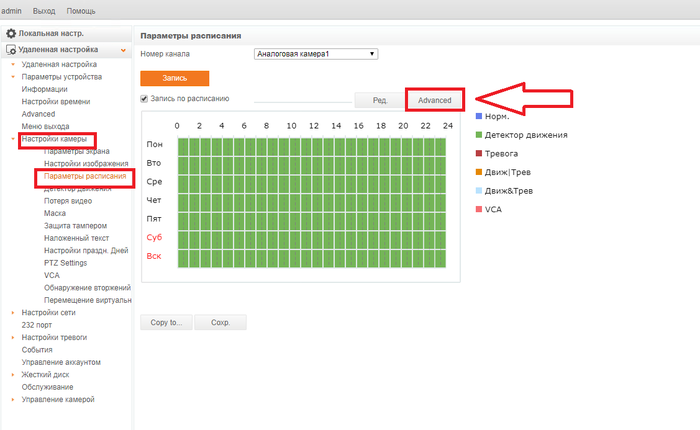
Task: Open Перемещение виртуальн settings
Action: (x=88, y=300)
